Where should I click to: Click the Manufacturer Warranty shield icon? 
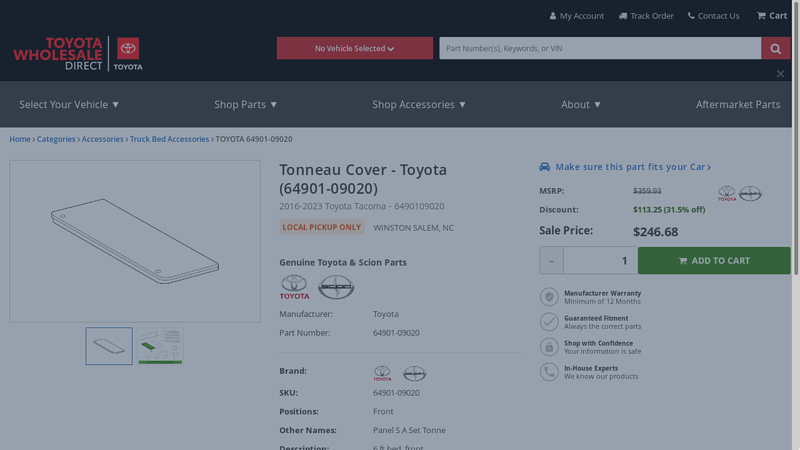click(x=549, y=297)
